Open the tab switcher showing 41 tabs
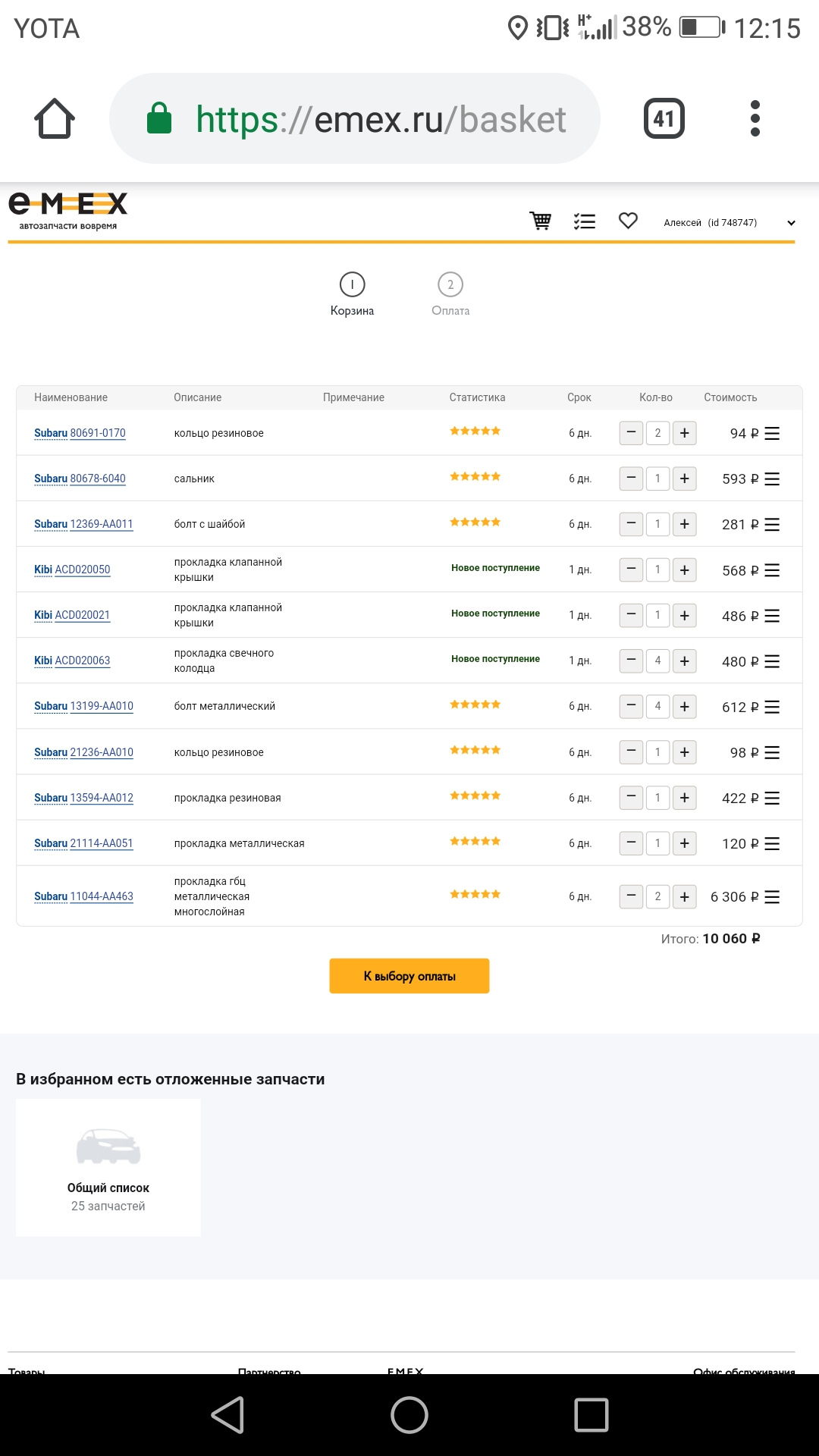 click(x=664, y=118)
